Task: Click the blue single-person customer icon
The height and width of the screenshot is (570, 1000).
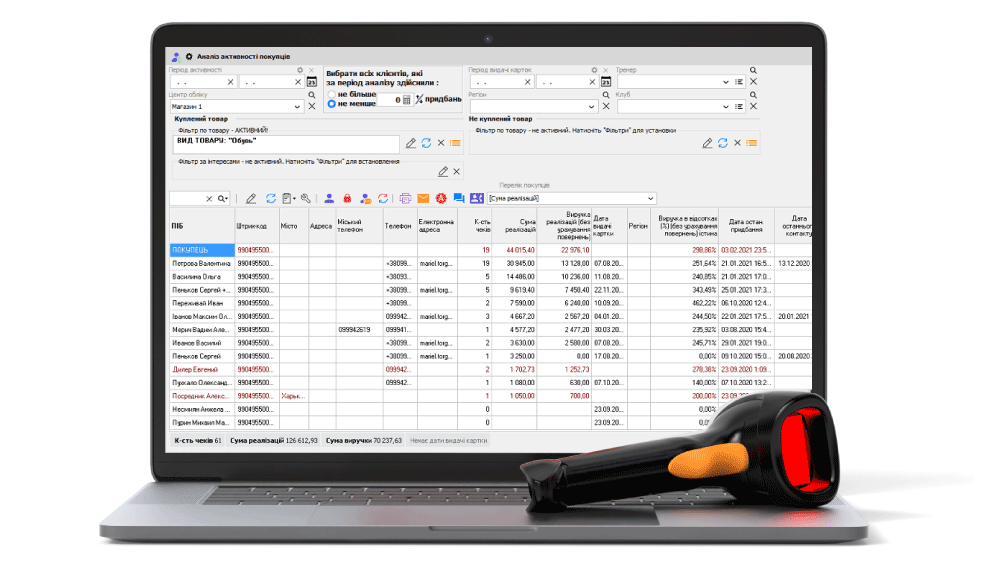Action: coord(329,198)
